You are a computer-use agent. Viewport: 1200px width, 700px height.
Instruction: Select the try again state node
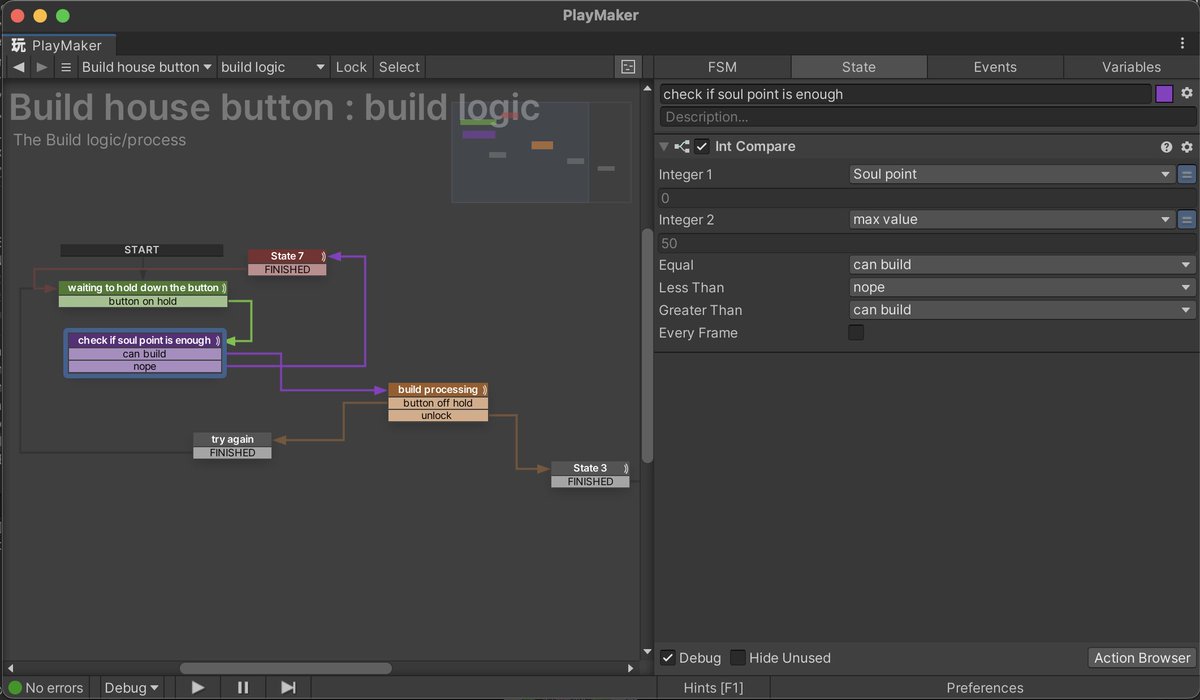pos(232,439)
